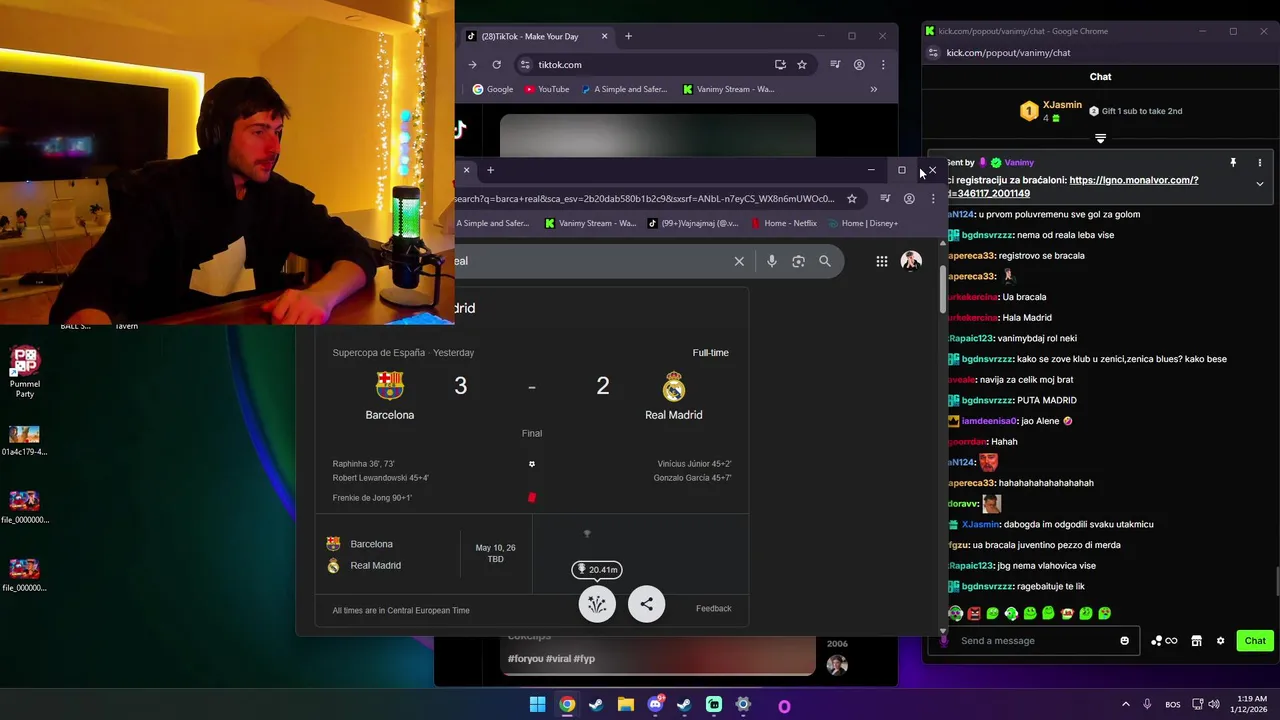Select XJasmin top gifter entry
This screenshot has width=1280, height=720.
1051,111
